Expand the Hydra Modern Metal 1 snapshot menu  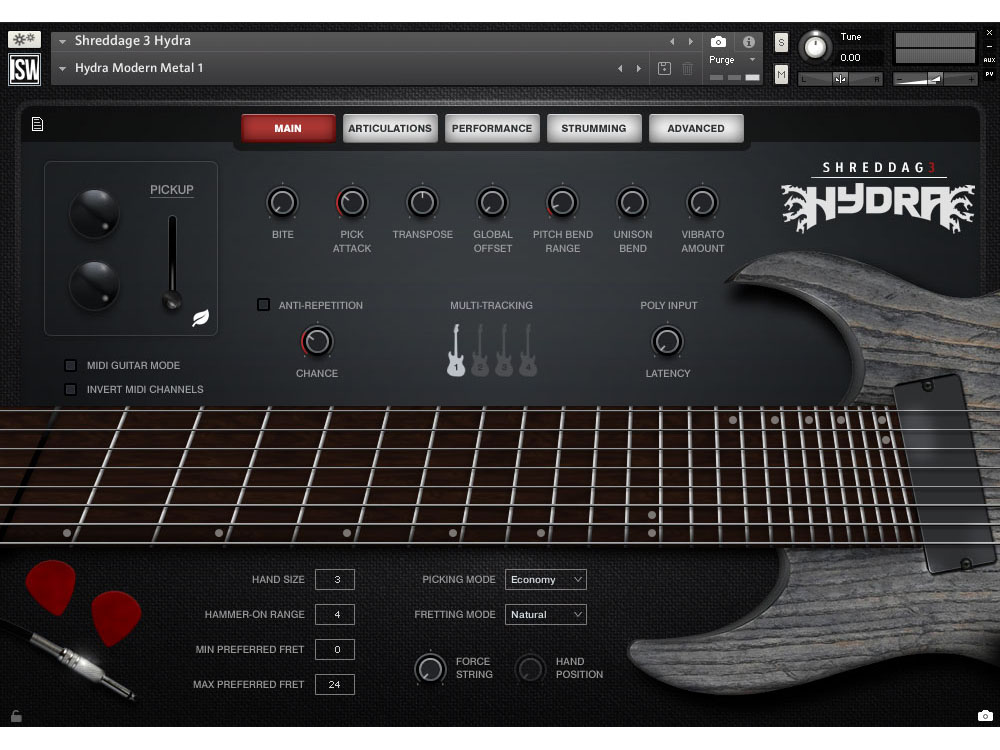tap(62, 68)
